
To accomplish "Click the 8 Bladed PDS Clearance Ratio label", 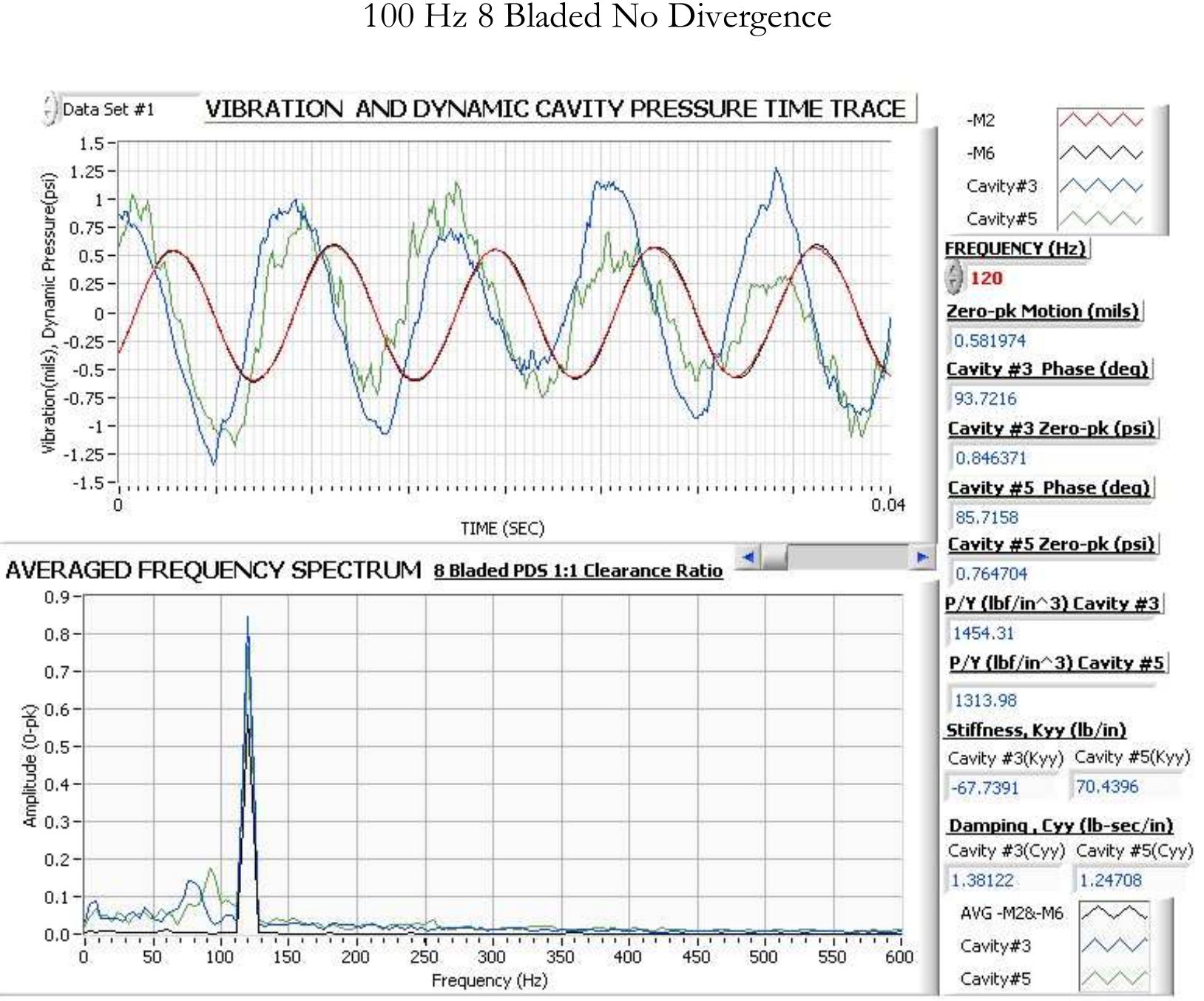I will 578,571.
